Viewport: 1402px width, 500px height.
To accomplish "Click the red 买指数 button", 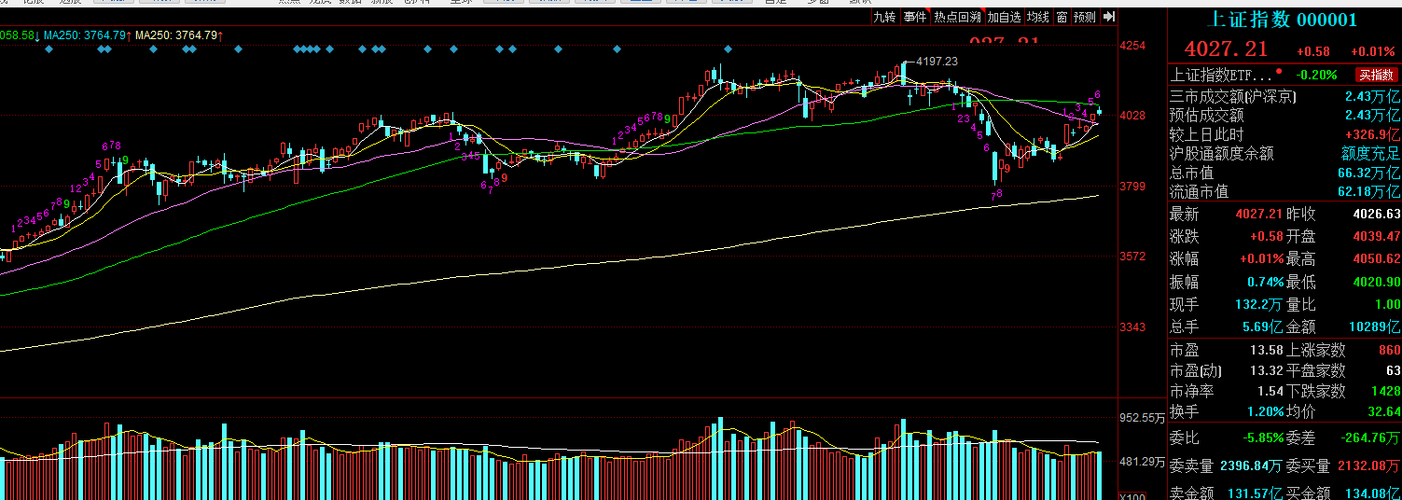I will click(1375, 75).
